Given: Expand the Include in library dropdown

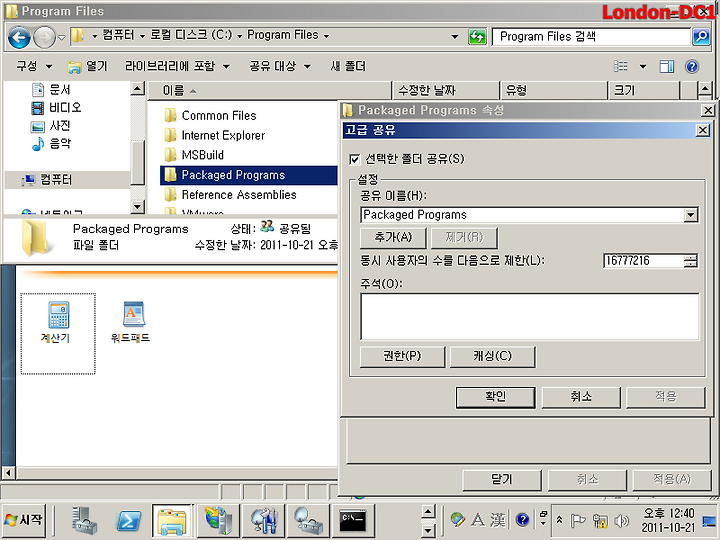Looking at the screenshot, I should tap(177, 67).
